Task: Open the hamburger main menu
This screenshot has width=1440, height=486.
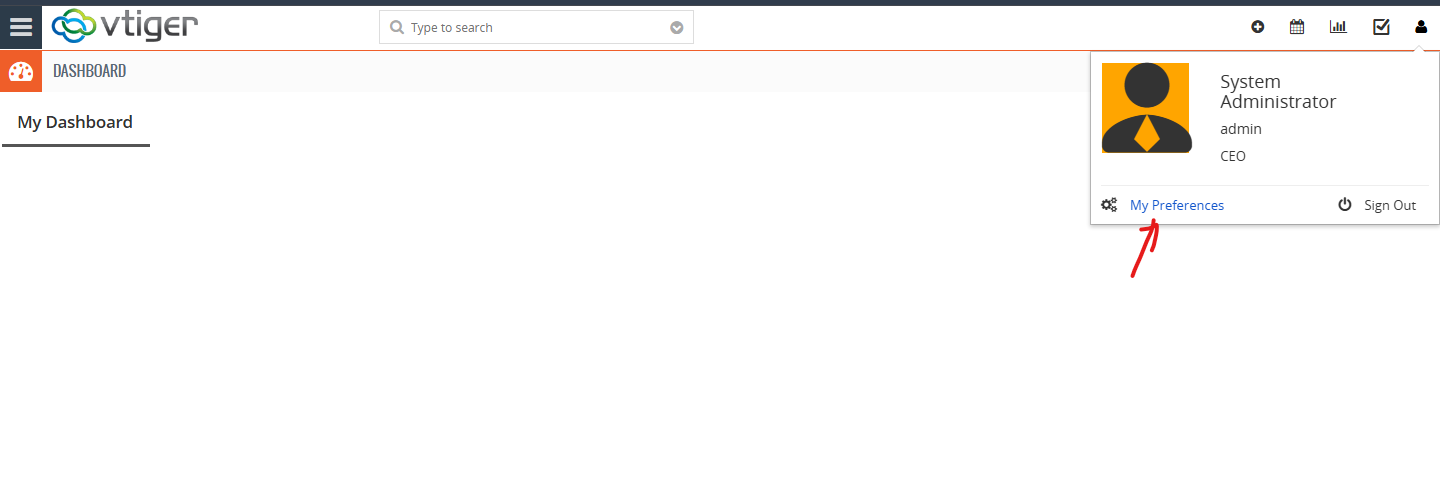Action: (x=21, y=27)
